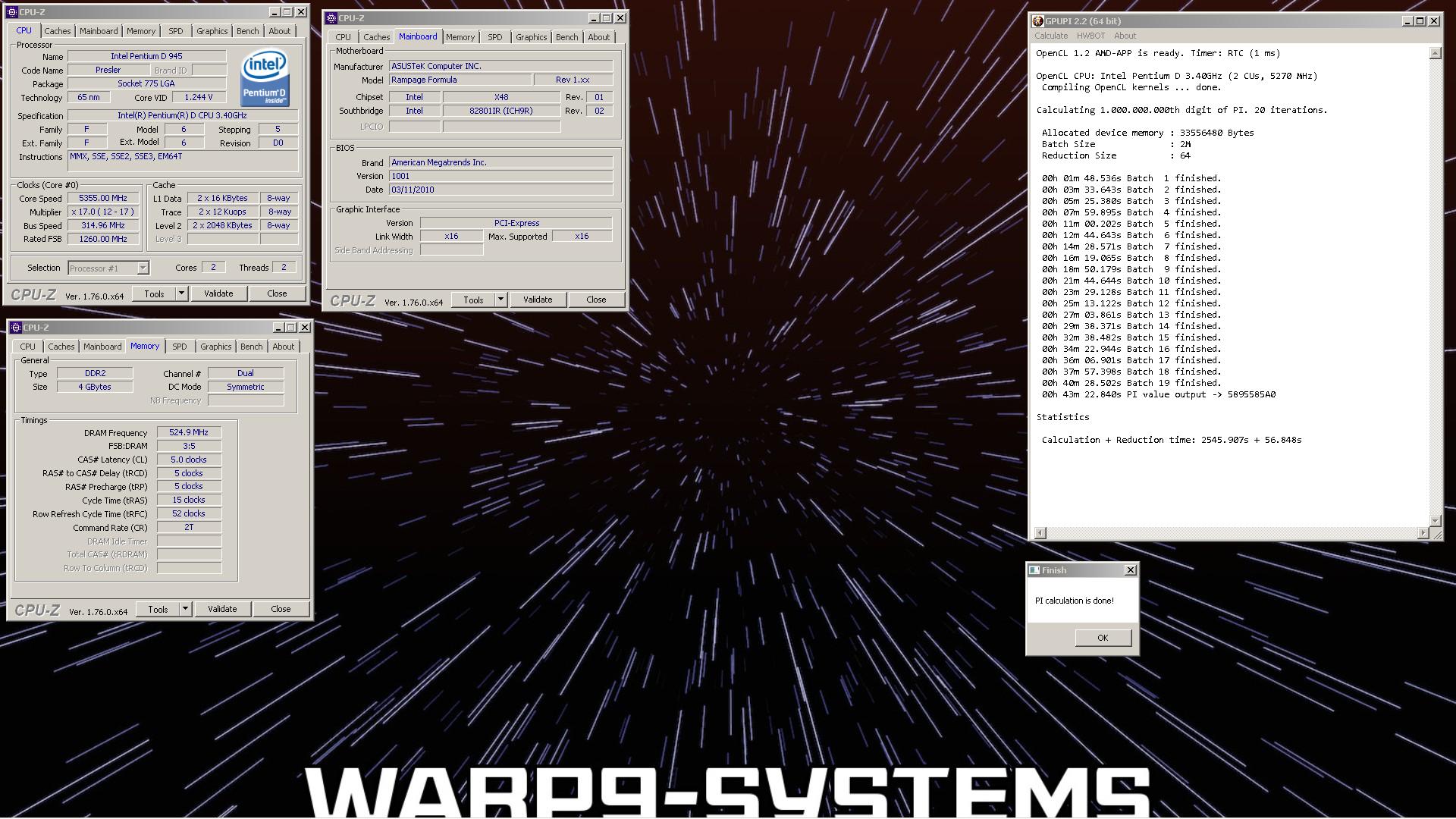The image size is (1456, 819).
Task: Open Memory tab in the CPU window
Action: click(x=141, y=31)
